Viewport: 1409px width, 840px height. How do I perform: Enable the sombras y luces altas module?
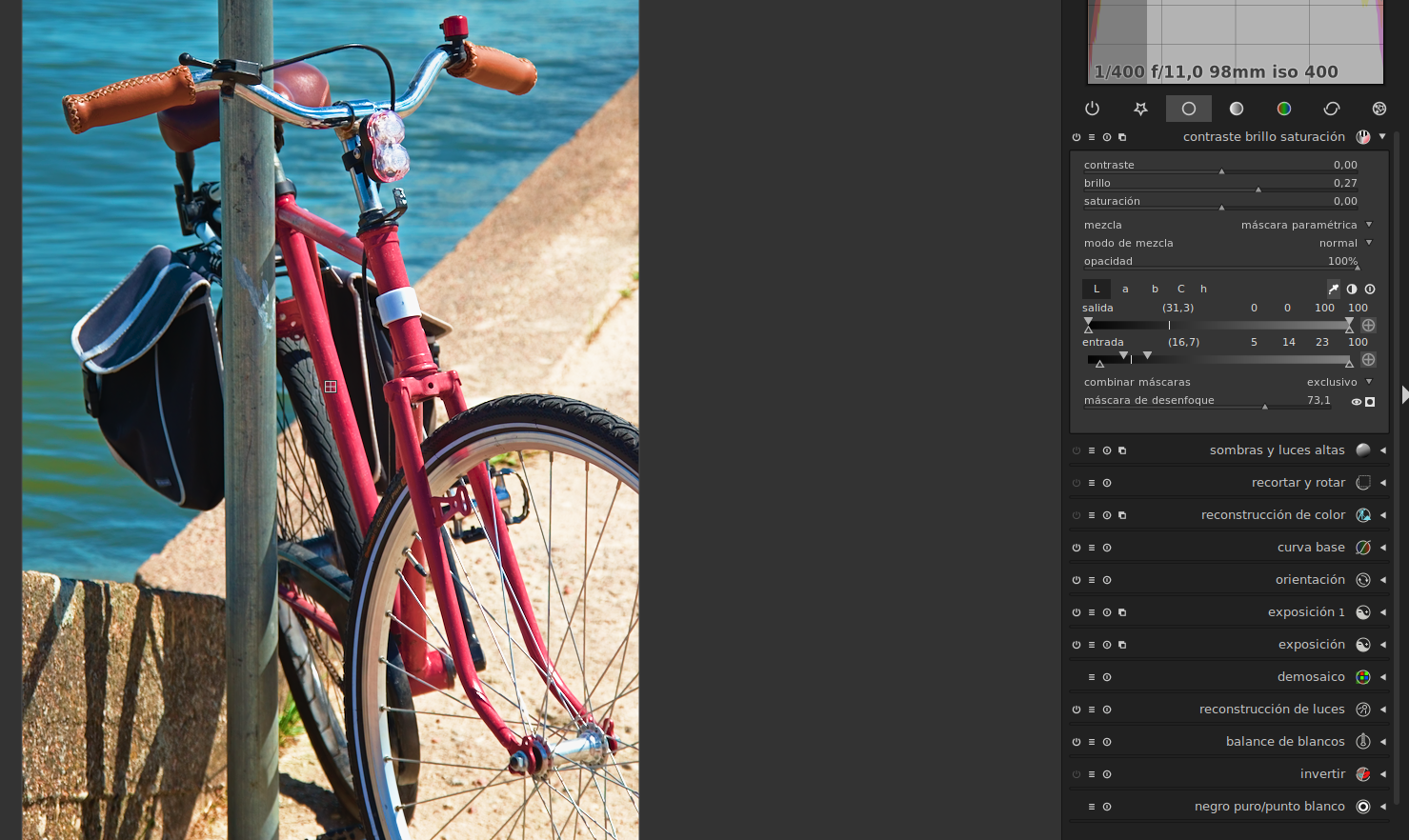1077,450
